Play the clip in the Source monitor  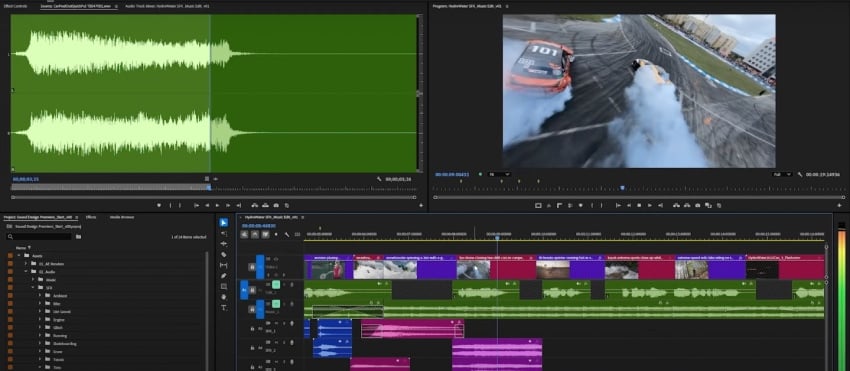(x=217, y=206)
